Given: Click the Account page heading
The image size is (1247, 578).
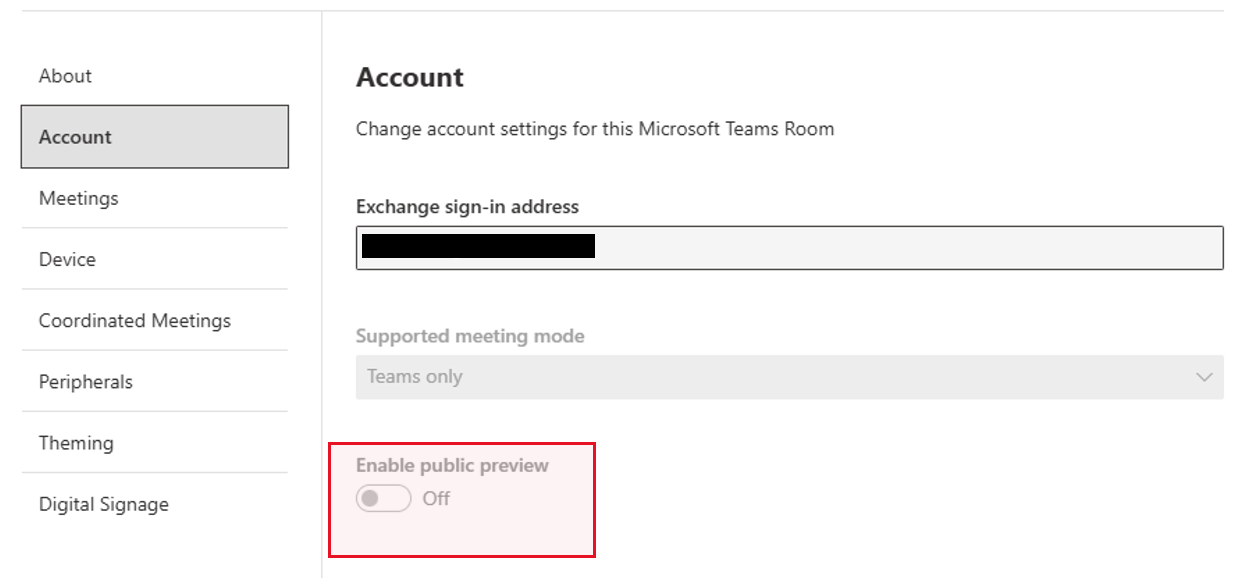Looking at the screenshot, I should tap(410, 77).
